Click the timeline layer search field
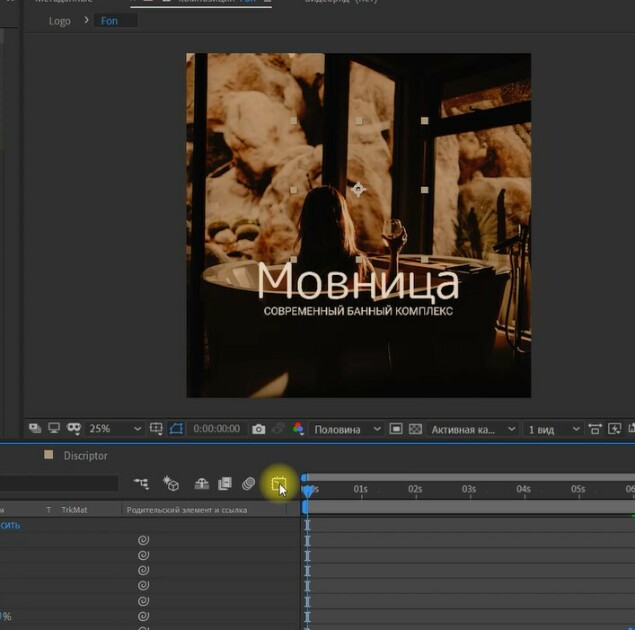Screen dimensions: 635x630 point(59,483)
